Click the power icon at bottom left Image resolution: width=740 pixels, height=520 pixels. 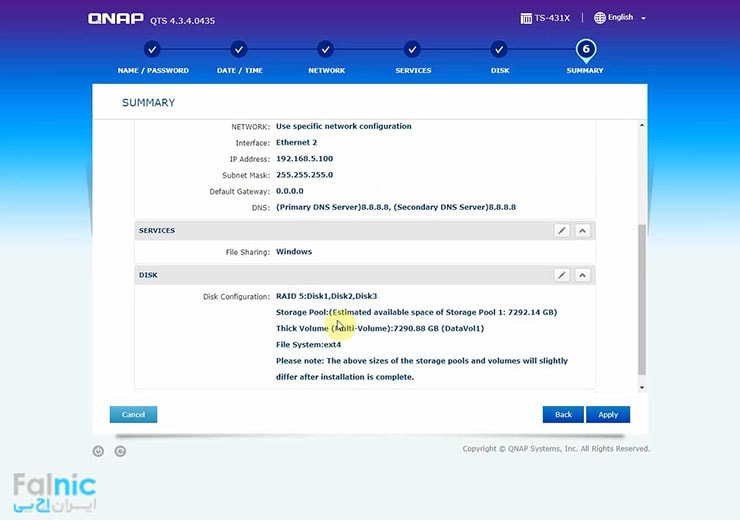coord(98,451)
